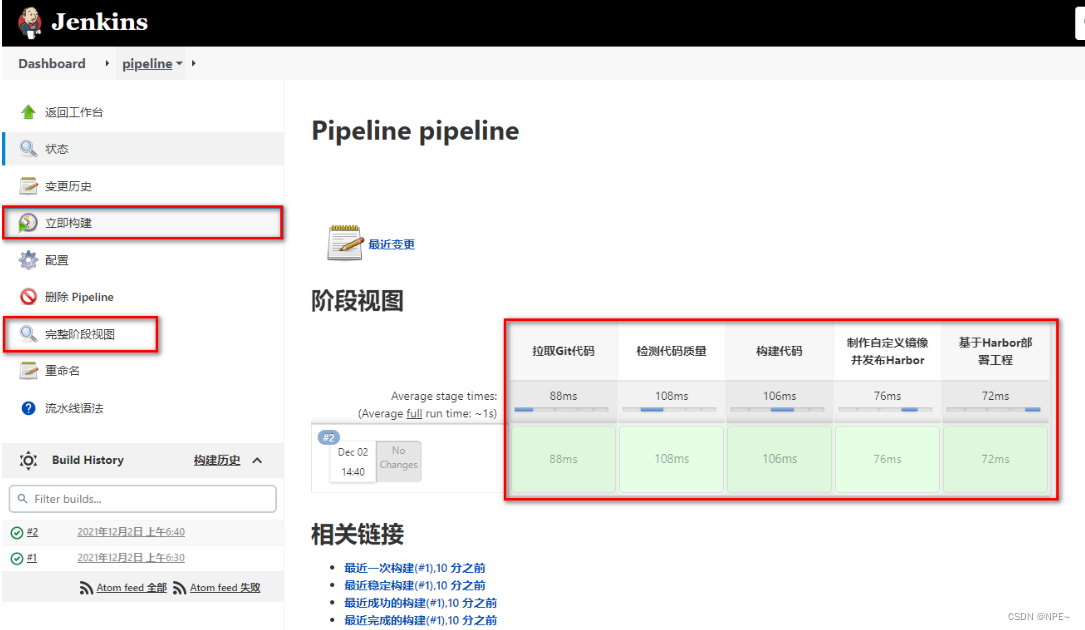Expand the breadcrumb arrow after pipeline
The image size is (1085, 630).
(x=194, y=64)
